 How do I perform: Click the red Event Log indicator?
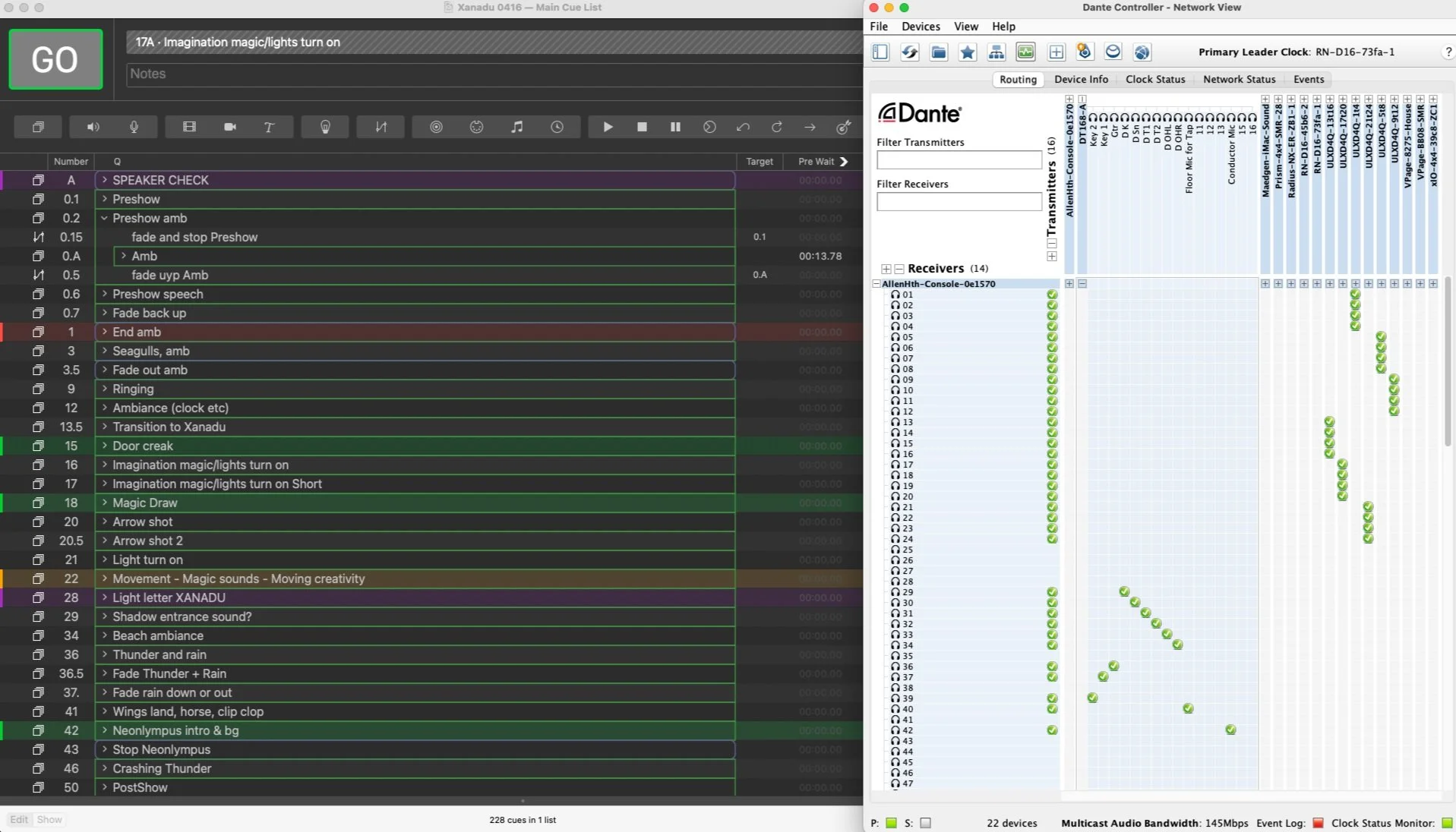click(1318, 823)
